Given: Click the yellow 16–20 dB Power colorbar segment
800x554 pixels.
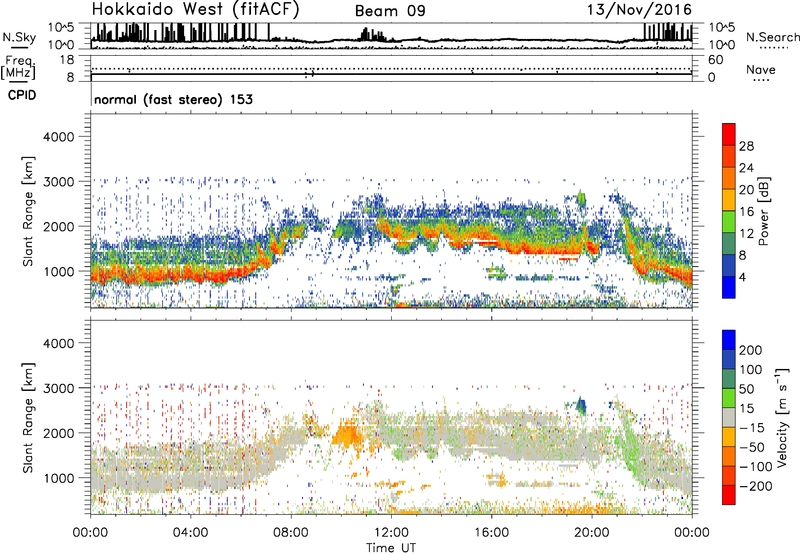Looking at the screenshot, I should click(x=729, y=200).
